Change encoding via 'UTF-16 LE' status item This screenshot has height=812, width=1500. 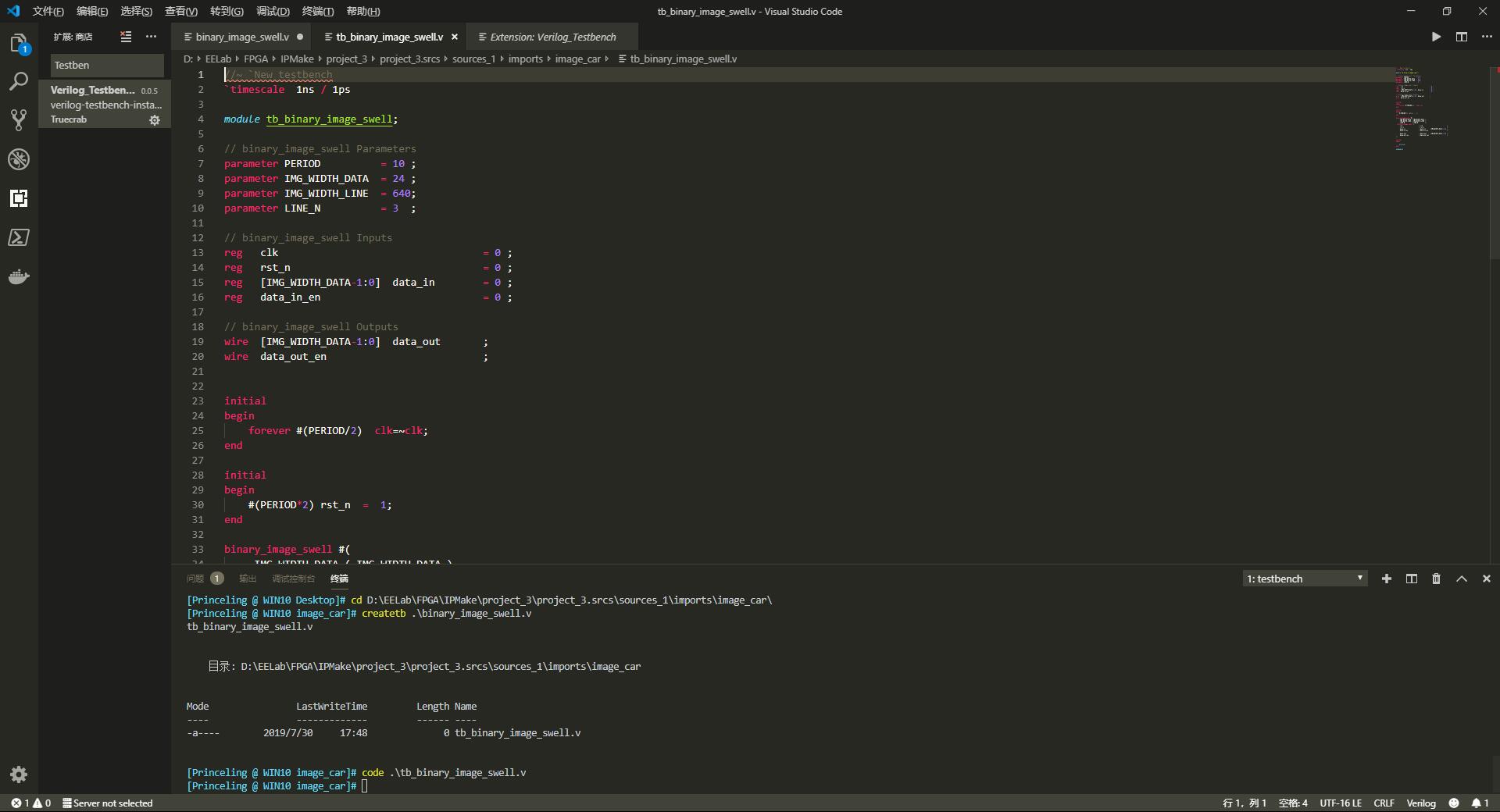(1341, 803)
